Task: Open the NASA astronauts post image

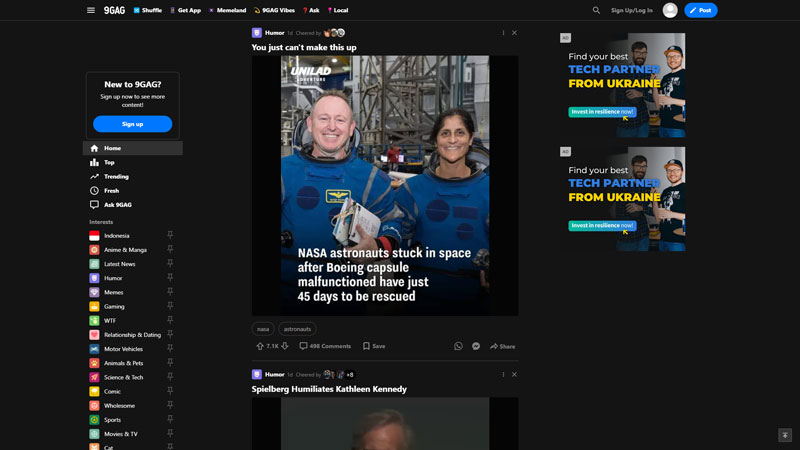Action: pos(385,186)
